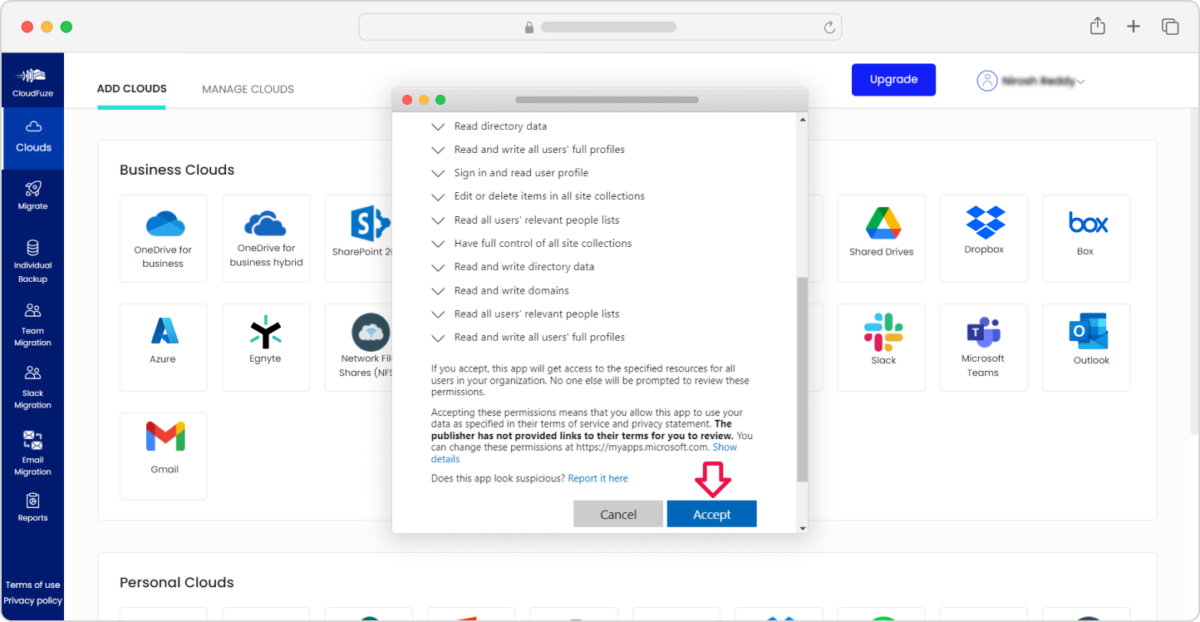Image resolution: width=1200 pixels, height=622 pixels.
Task: Select the Gmail cloud icon
Action: [163, 455]
